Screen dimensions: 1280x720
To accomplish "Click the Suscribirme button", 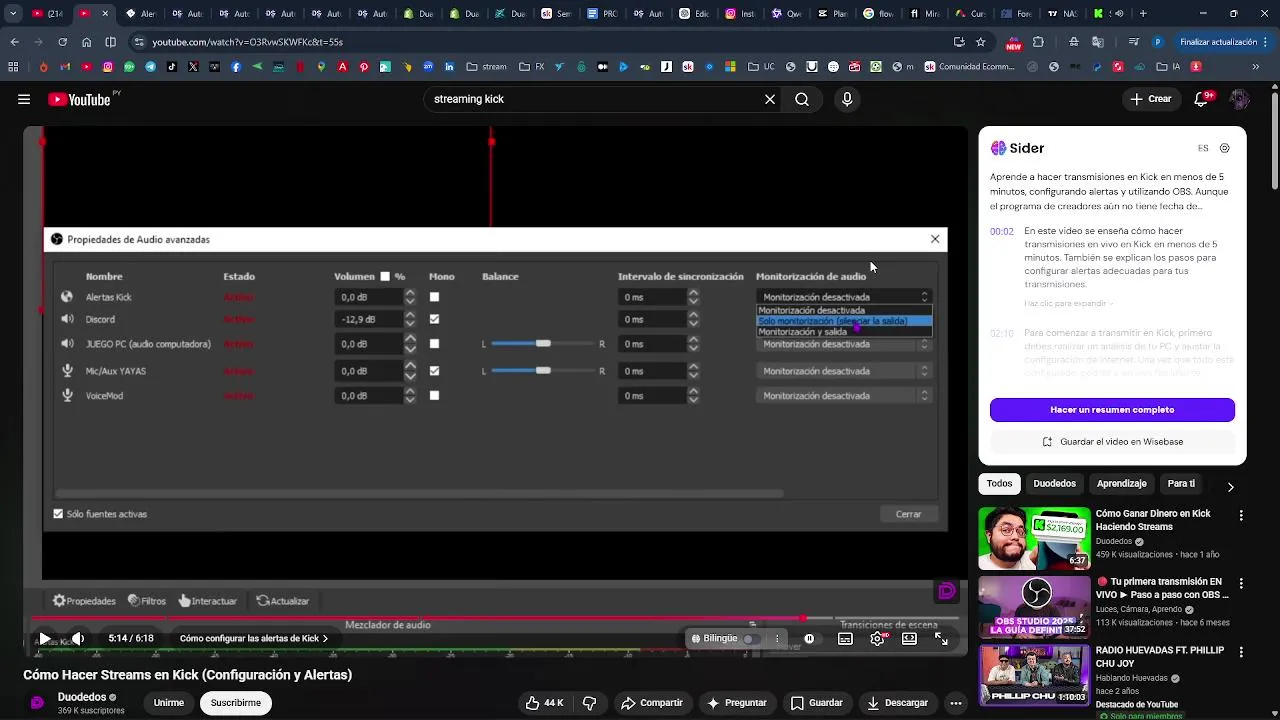I will tap(236, 703).
